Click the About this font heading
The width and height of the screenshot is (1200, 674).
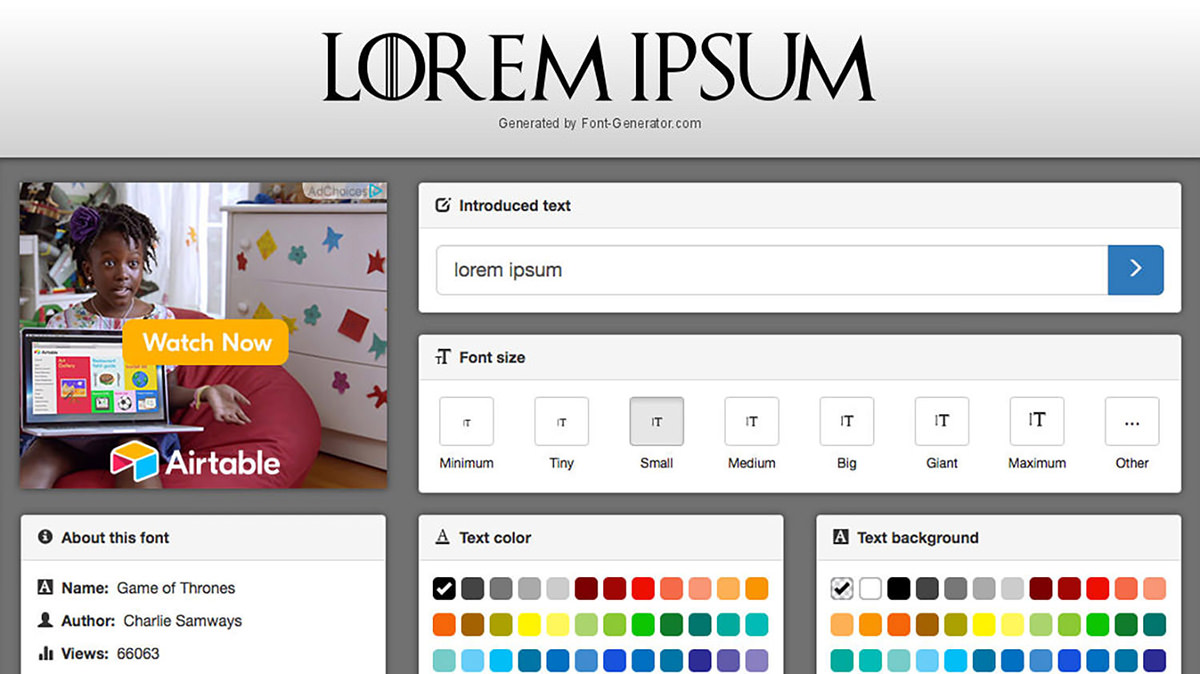(x=115, y=537)
